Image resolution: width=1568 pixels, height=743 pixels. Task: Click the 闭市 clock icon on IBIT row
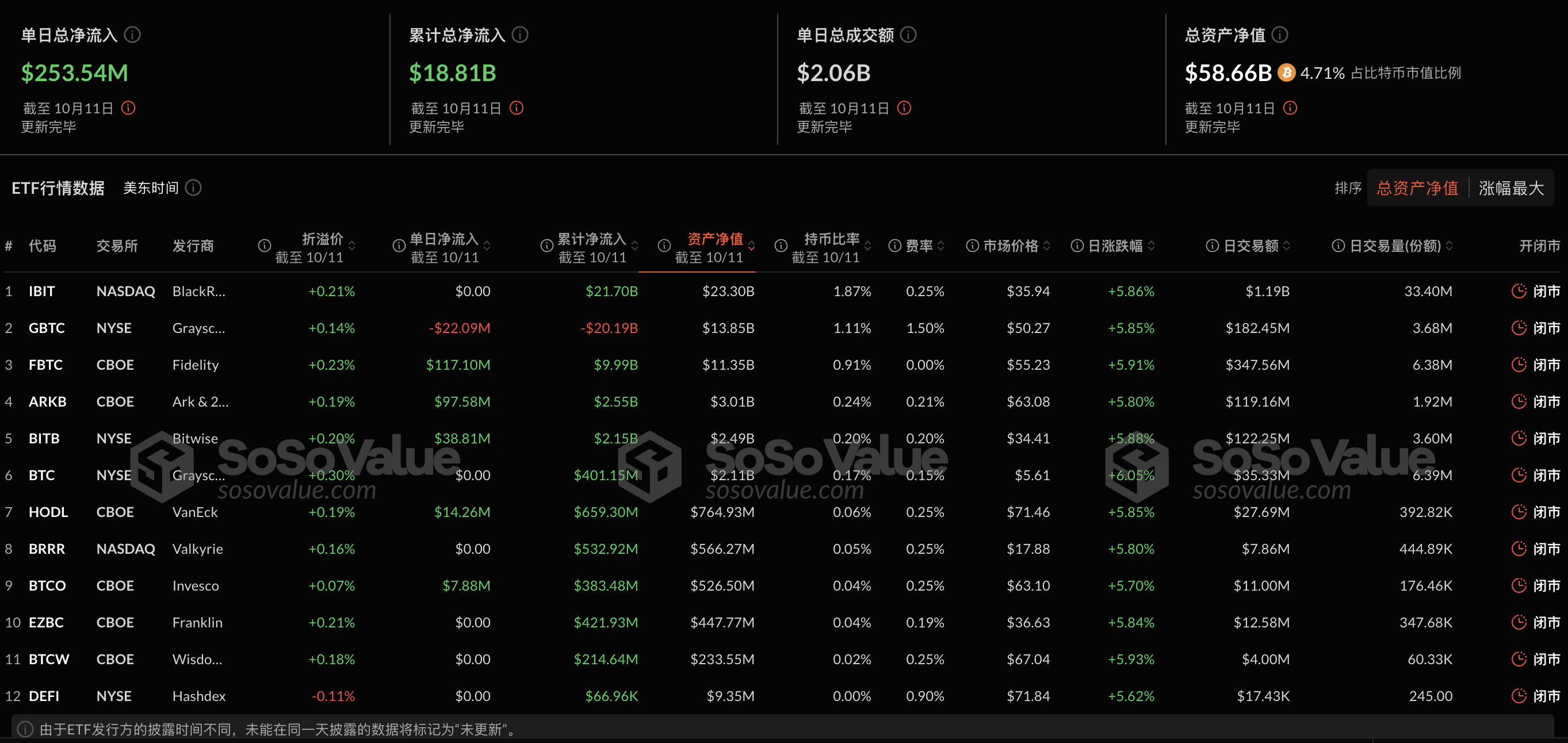coord(1518,291)
